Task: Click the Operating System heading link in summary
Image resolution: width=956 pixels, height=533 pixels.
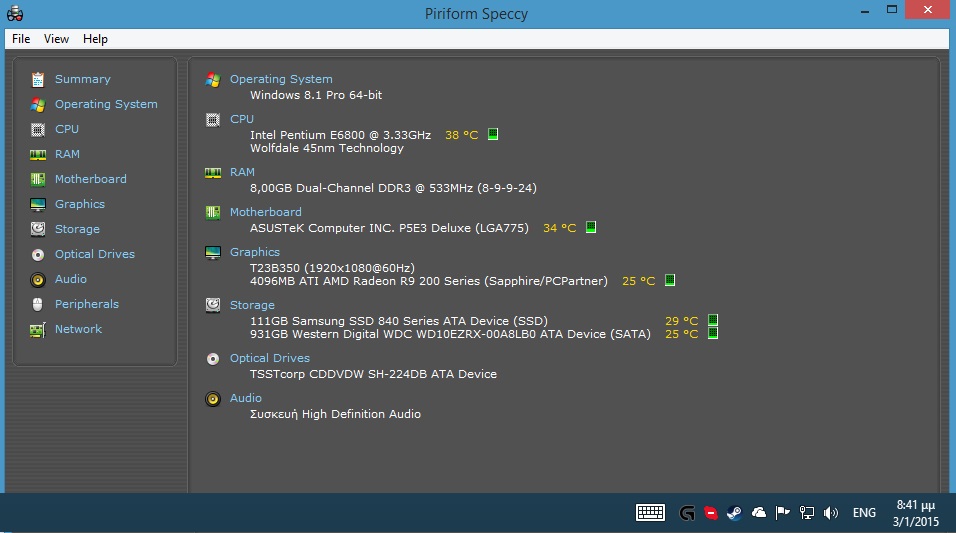Action: click(x=281, y=79)
